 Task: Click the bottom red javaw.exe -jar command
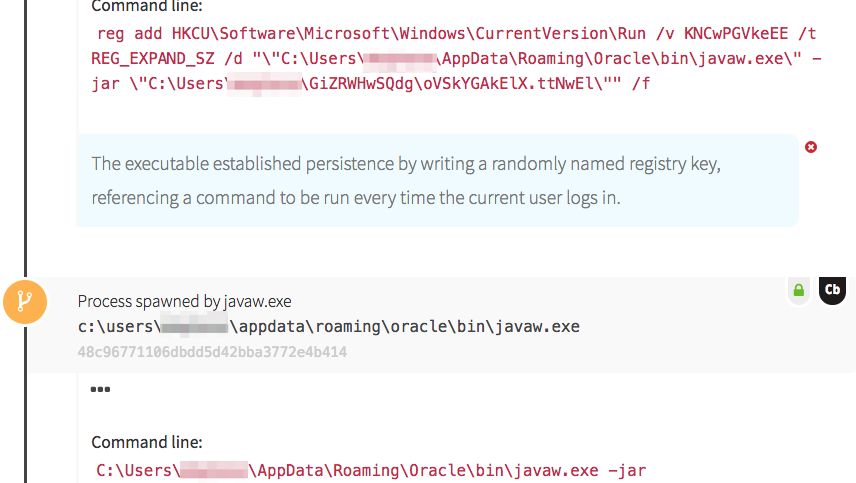click(378, 469)
